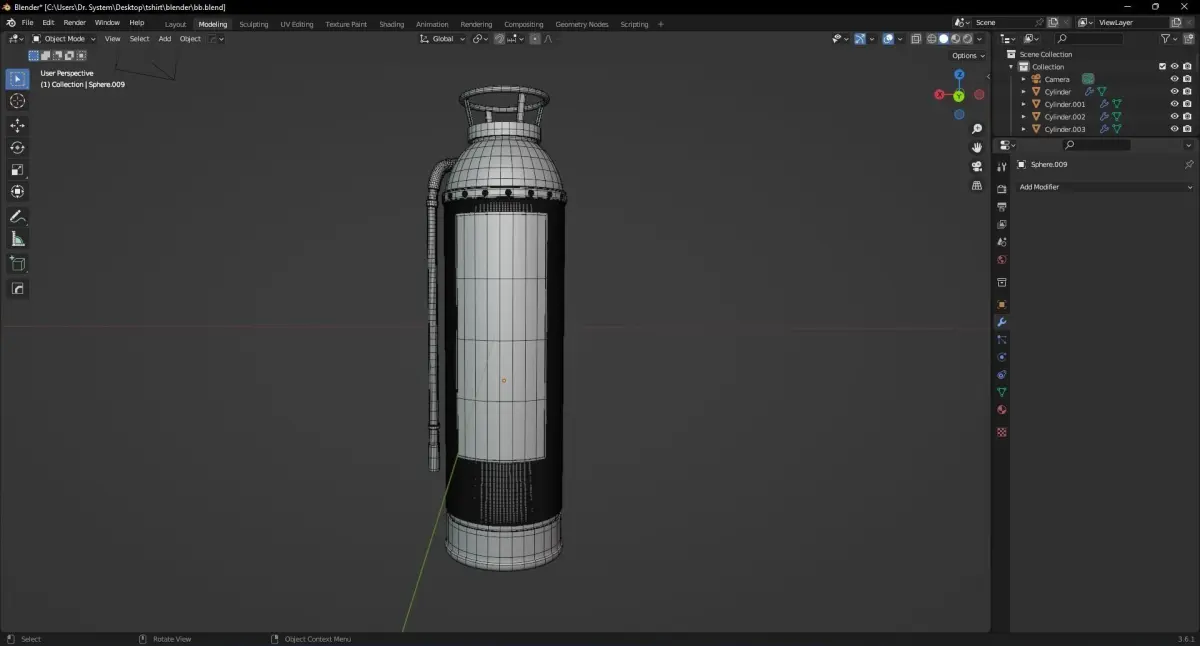Switch to Material Preview shading
The image size is (1200, 646).
click(x=956, y=39)
